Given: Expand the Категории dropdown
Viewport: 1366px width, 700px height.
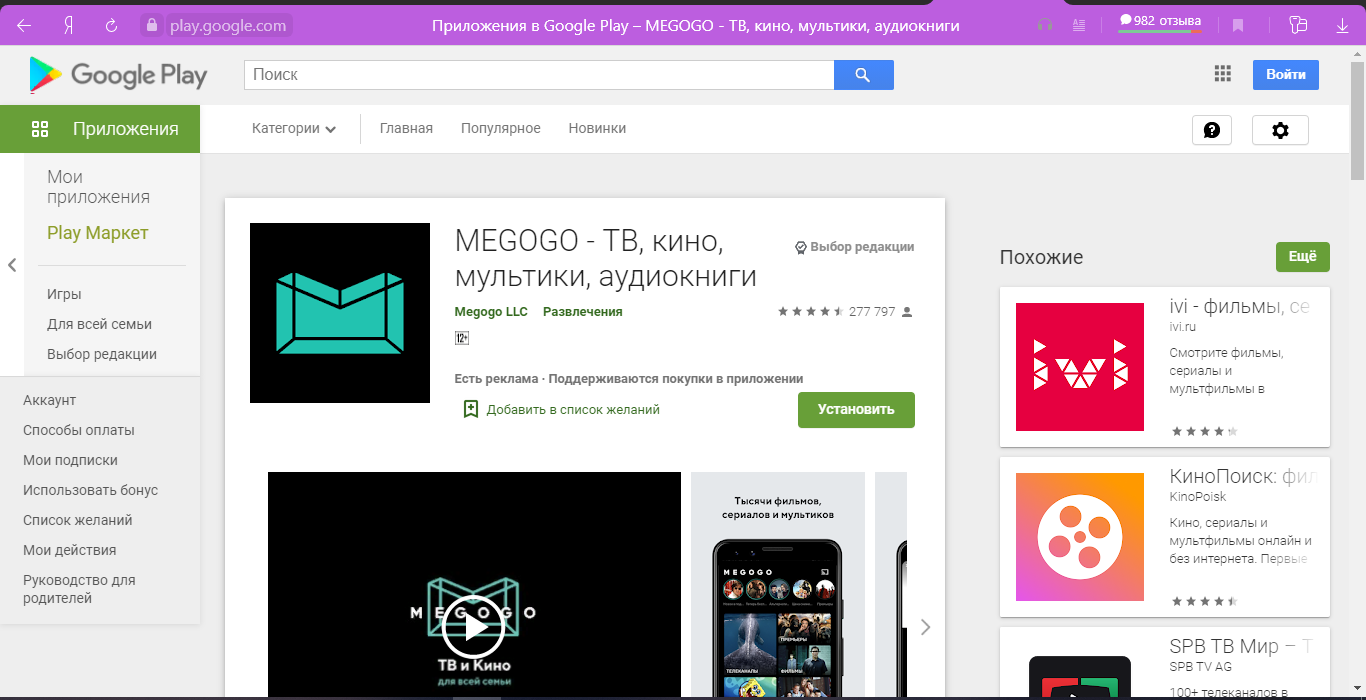Looking at the screenshot, I should 294,128.
